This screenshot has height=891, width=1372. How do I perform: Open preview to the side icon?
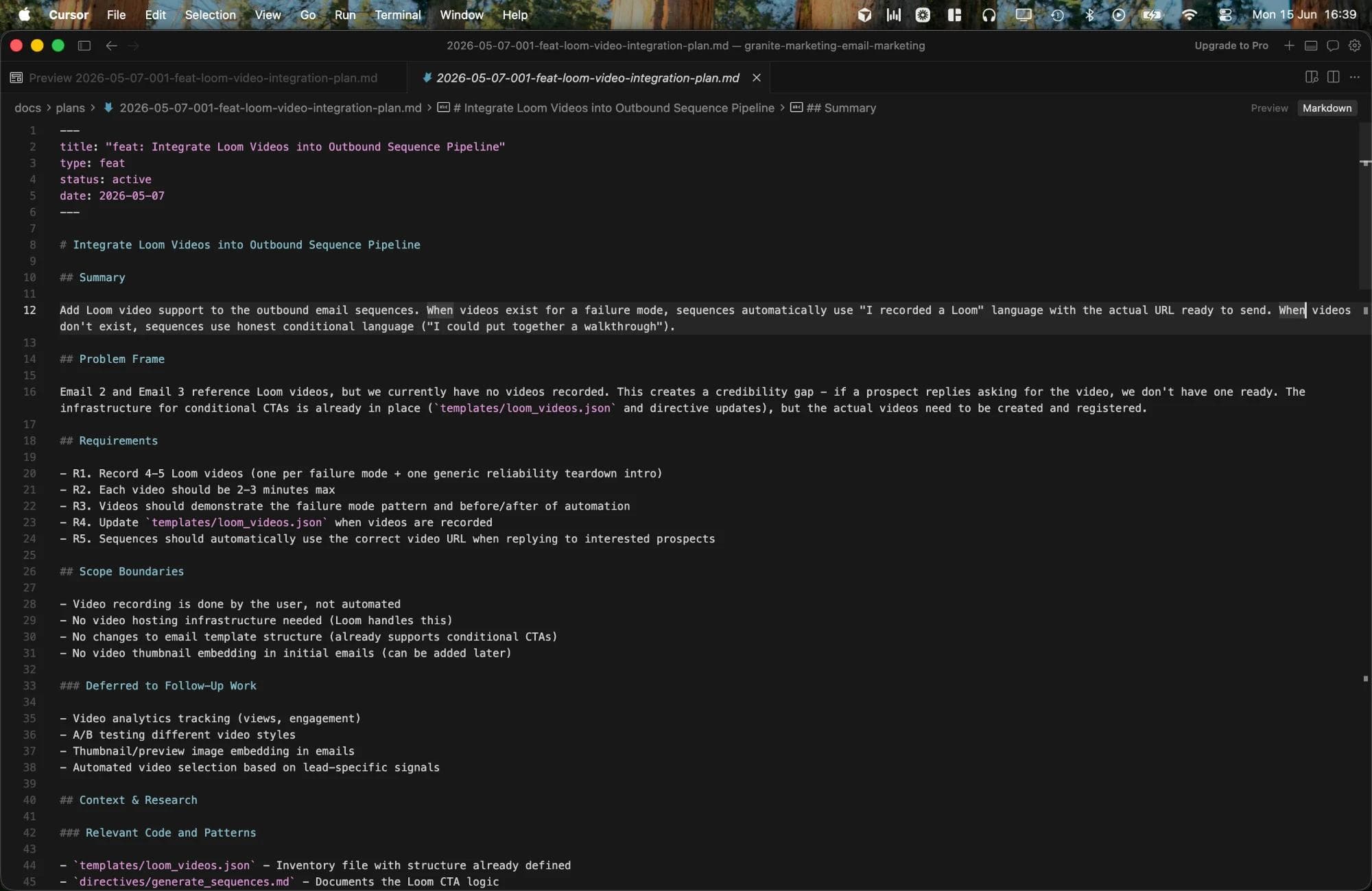pos(1312,77)
